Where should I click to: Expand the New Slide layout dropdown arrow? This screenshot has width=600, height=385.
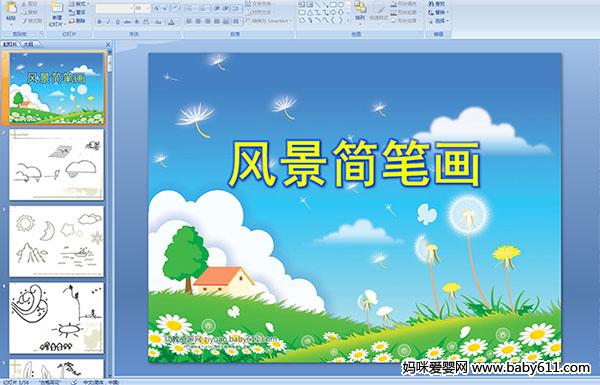[65, 24]
